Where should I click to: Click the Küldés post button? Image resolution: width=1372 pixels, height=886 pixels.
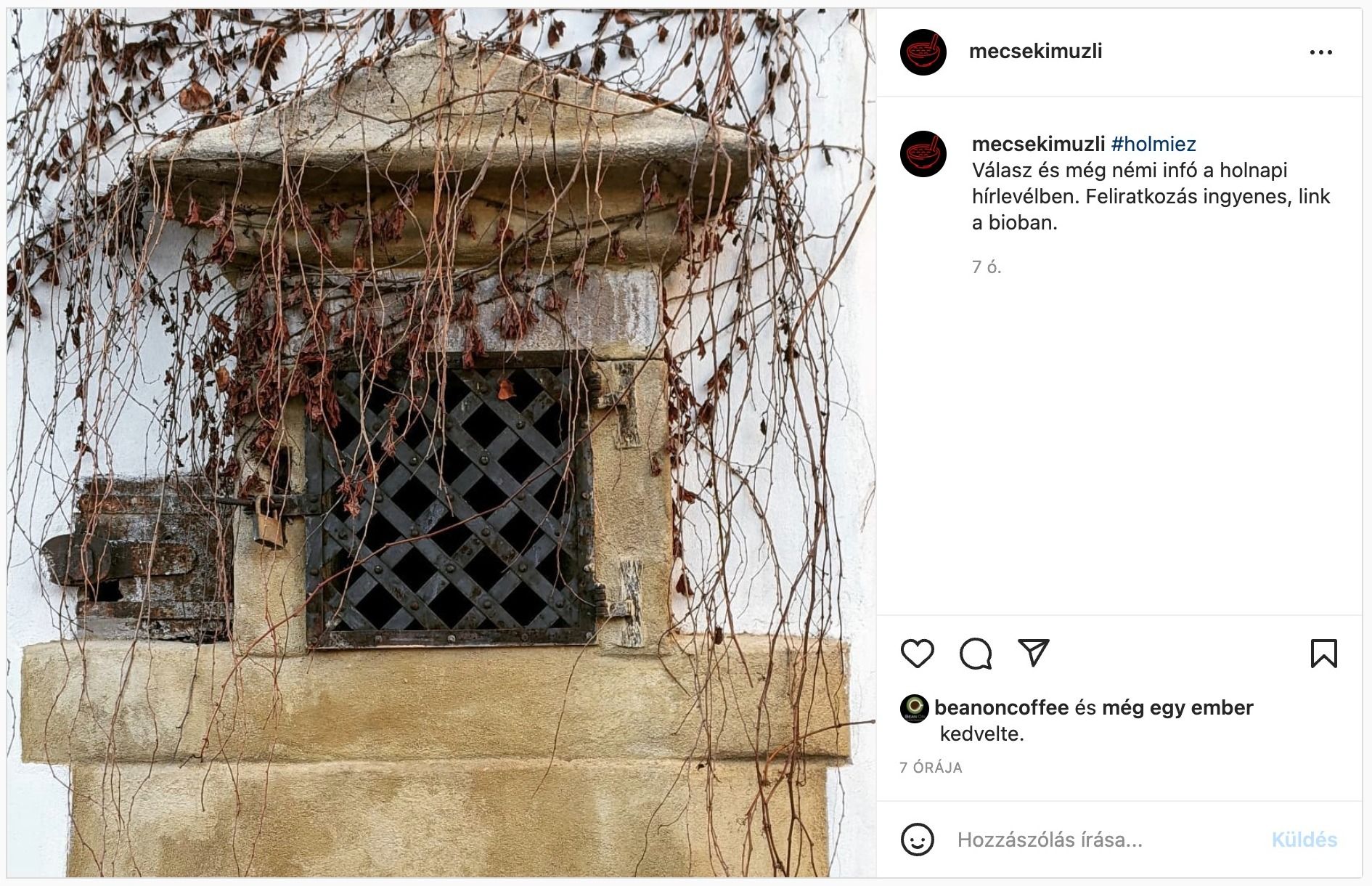pyautogui.click(x=1304, y=840)
